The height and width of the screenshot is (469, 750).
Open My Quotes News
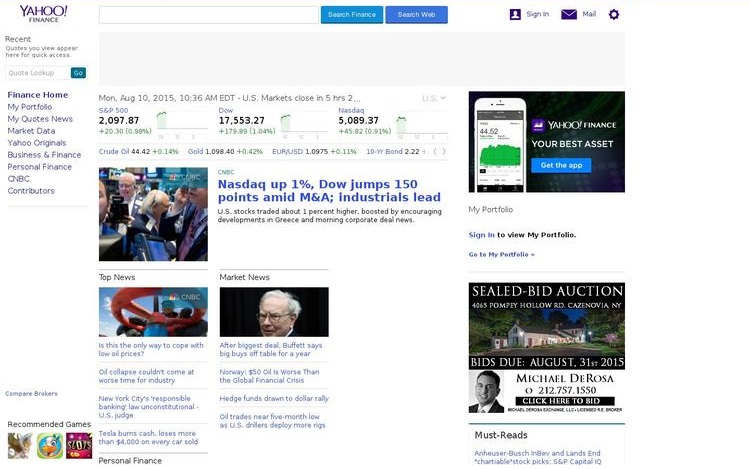pos(40,119)
